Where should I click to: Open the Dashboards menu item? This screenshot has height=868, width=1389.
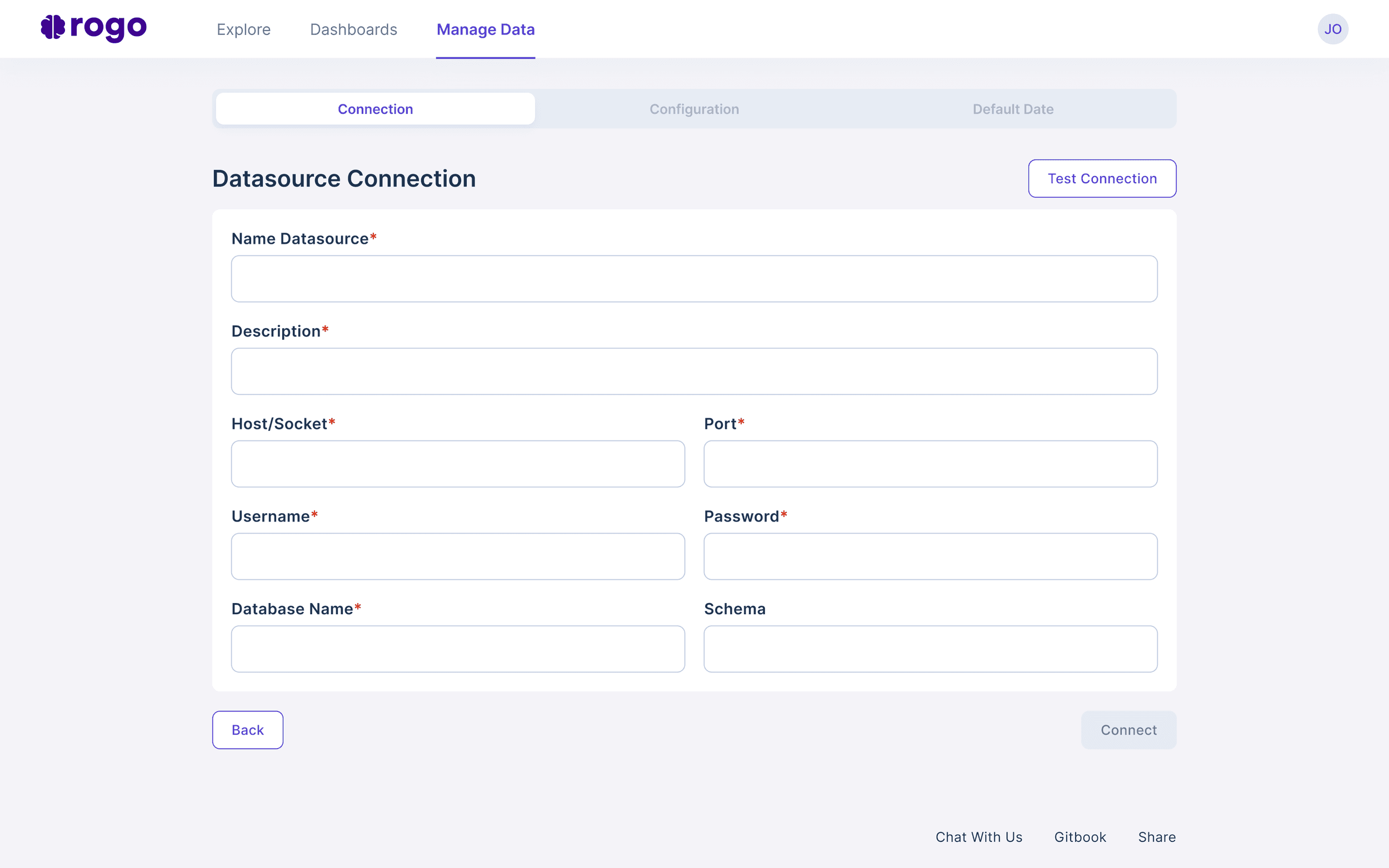(x=353, y=29)
